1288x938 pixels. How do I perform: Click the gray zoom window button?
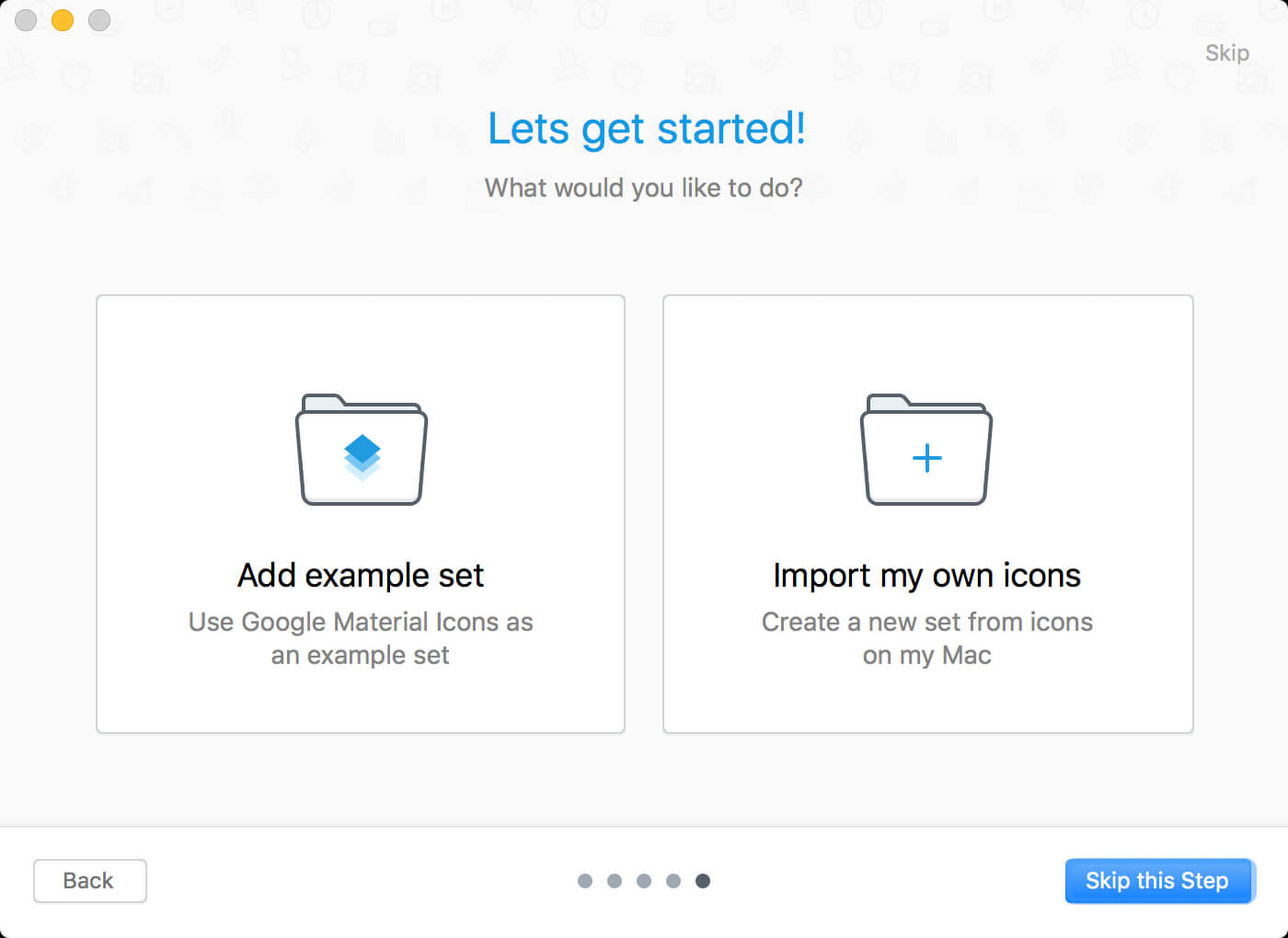click(99, 19)
